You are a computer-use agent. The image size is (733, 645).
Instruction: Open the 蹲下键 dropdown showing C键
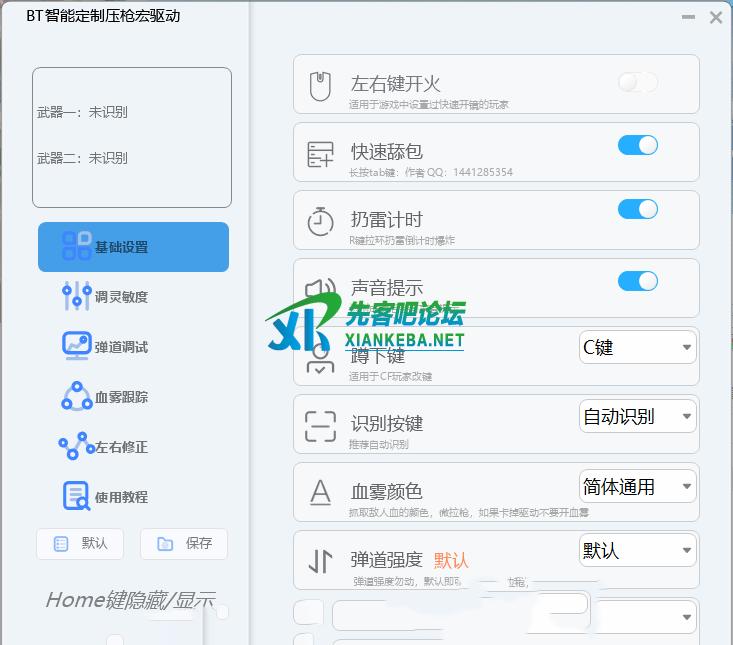[x=638, y=348]
